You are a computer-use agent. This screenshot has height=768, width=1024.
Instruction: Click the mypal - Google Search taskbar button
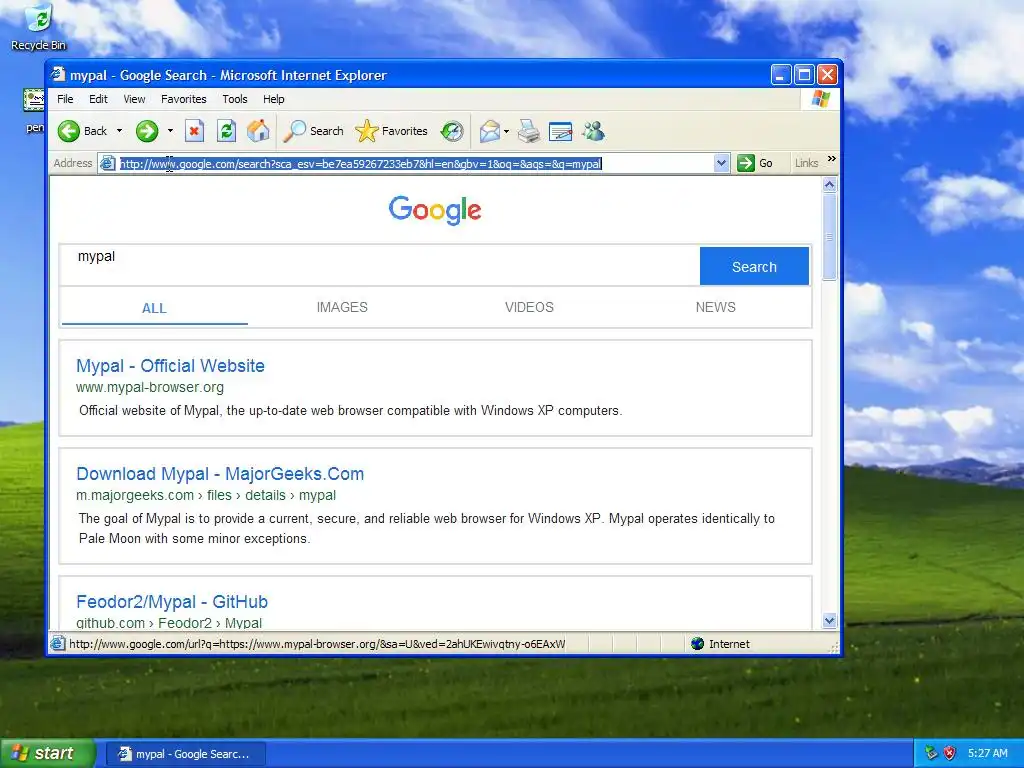(x=185, y=754)
